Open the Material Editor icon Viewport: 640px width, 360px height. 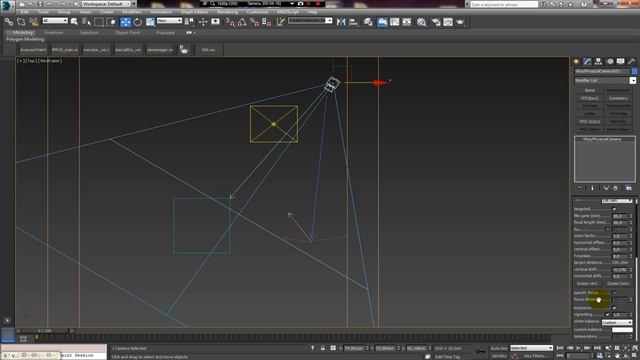click(421, 22)
